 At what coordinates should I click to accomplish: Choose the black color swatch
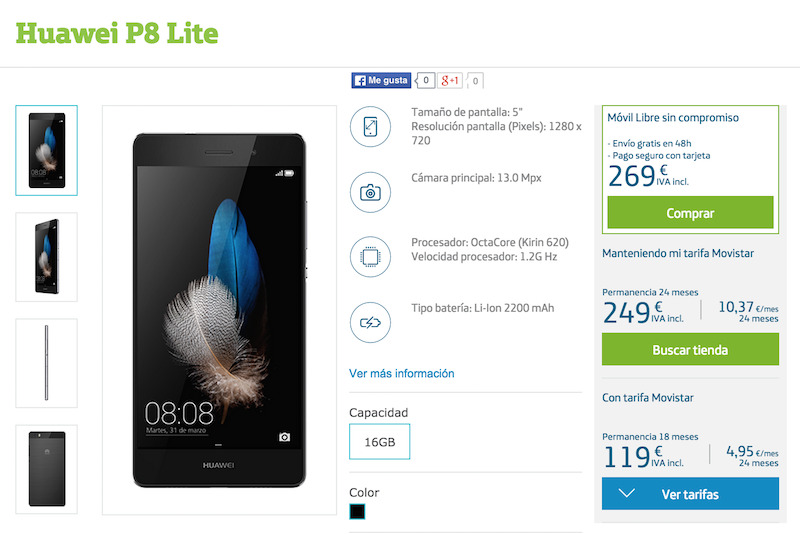point(357,511)
